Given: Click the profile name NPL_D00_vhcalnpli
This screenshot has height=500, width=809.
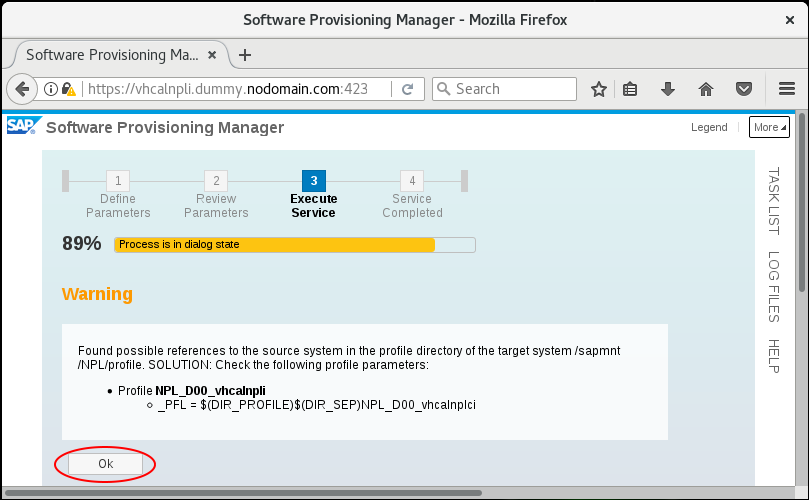Looking at the screenshot, I should pyautogui.click(x=211, y=391).
